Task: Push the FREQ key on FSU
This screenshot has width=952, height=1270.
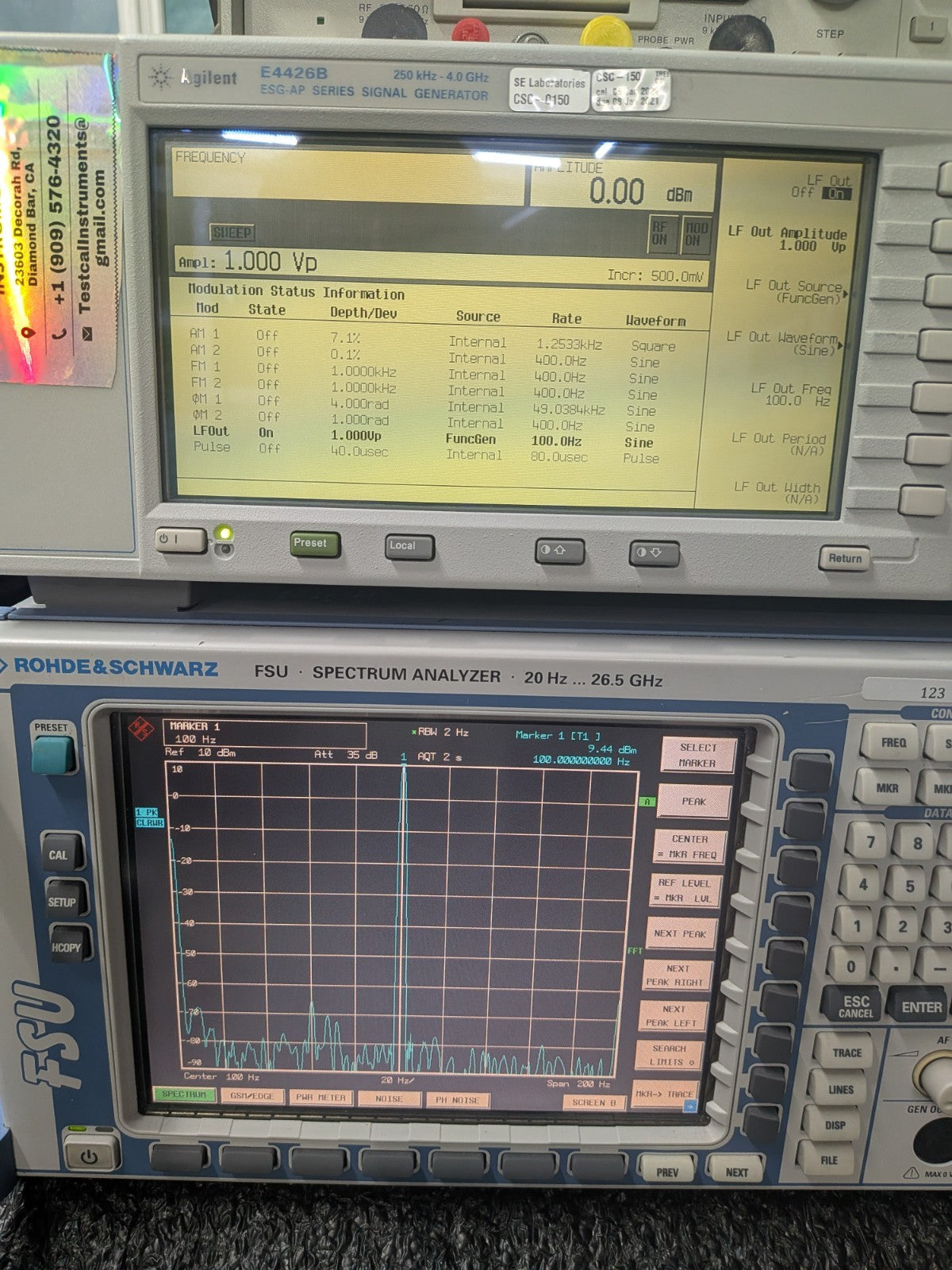Action: point(892,744)
